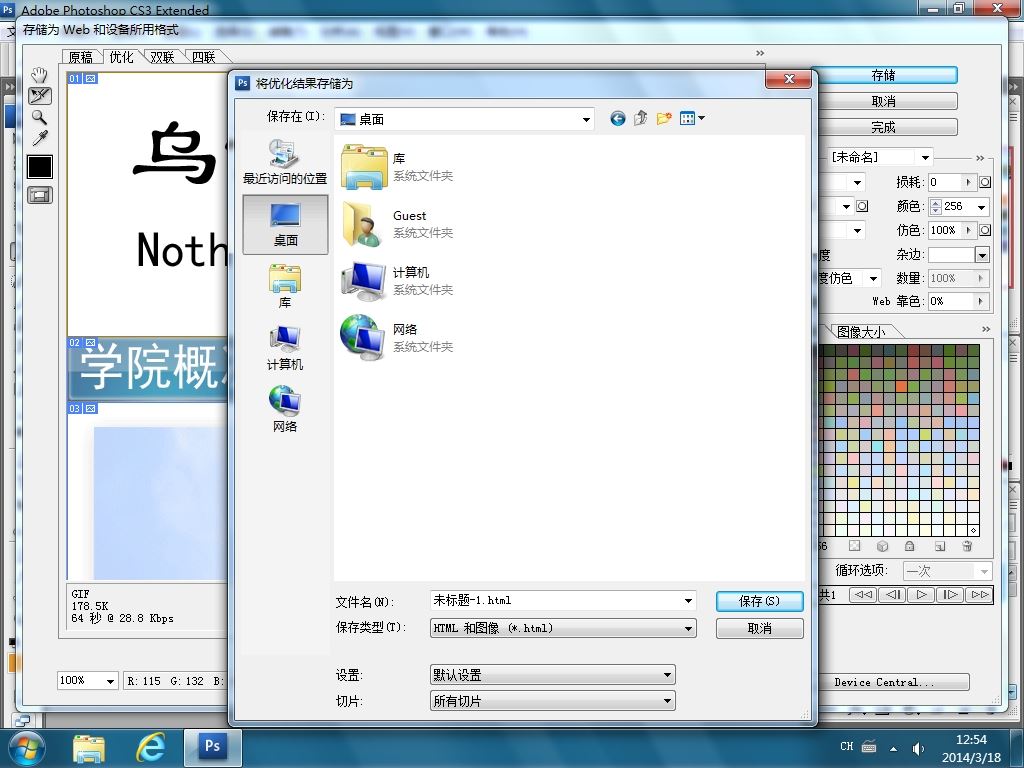This screenshot has height=768, width=1024.
Task: Switch to the 四联 tab
Action: point(204,57)
